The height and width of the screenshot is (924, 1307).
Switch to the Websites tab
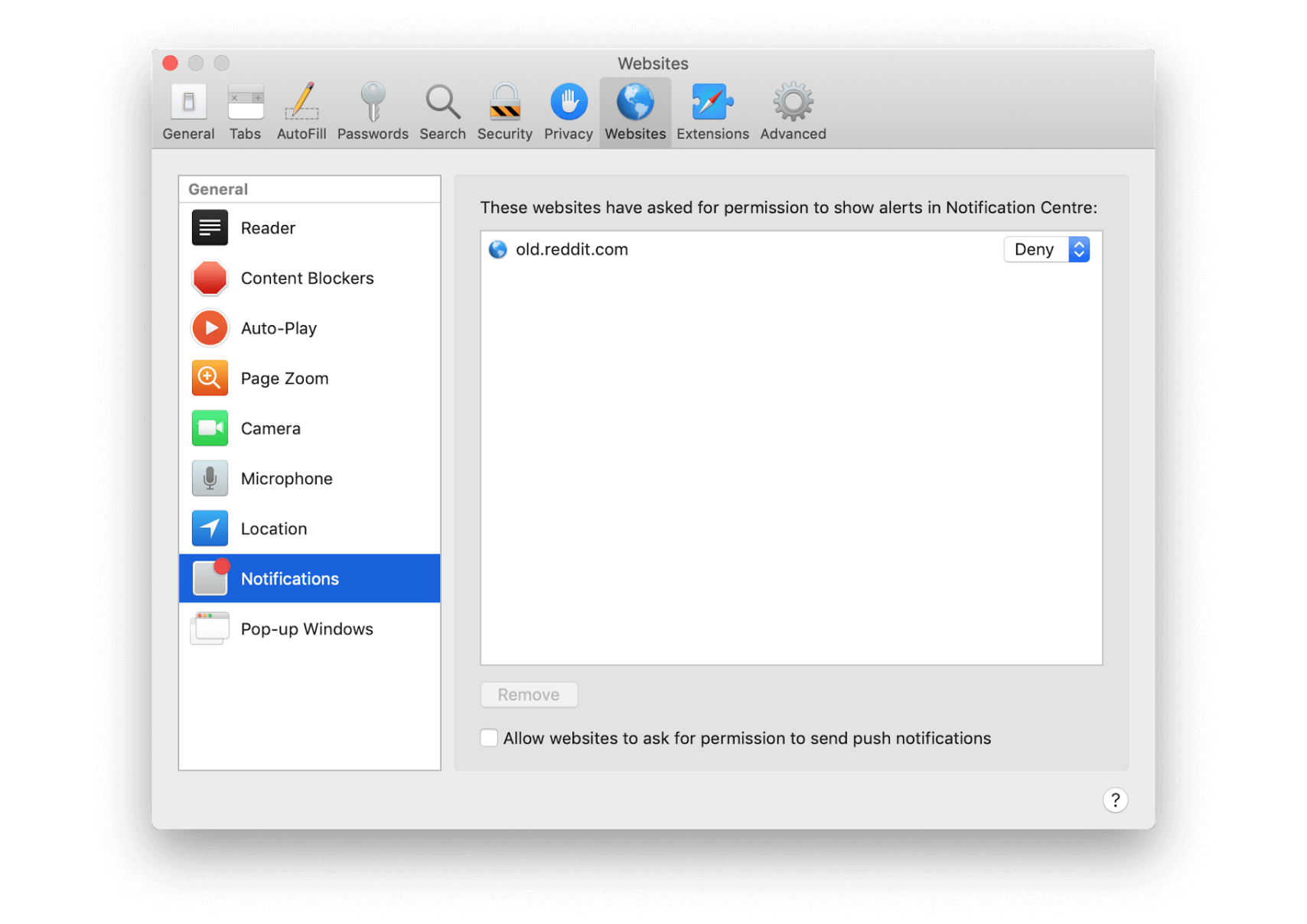634,111
